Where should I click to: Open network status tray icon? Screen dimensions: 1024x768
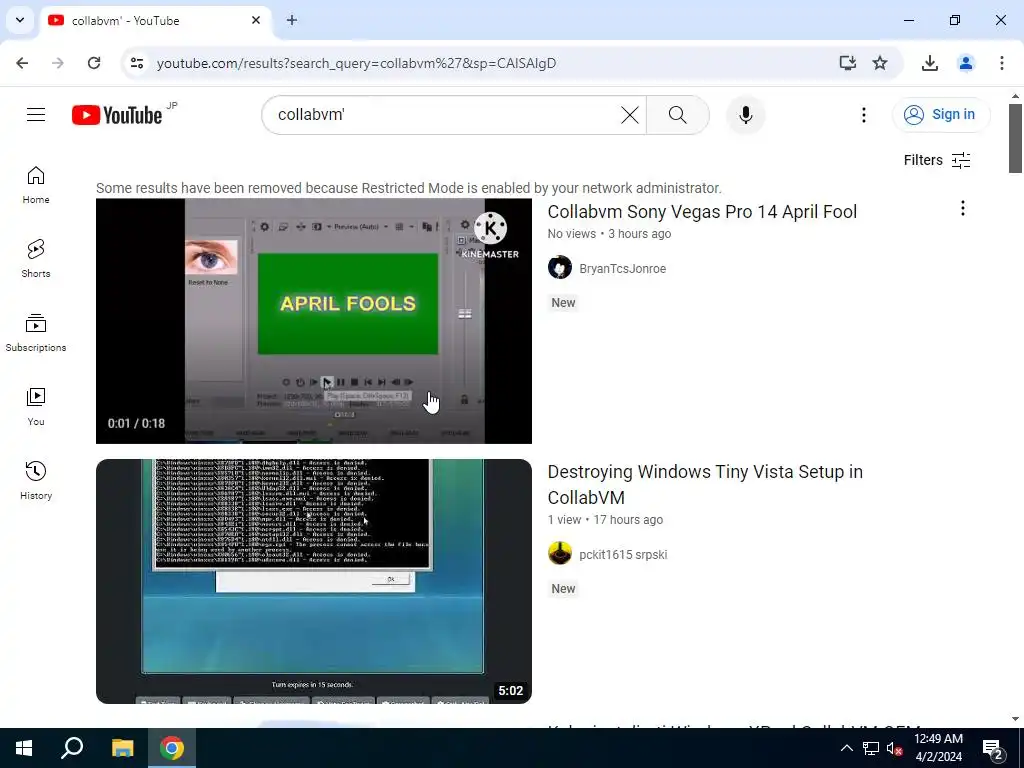pyautogui.click(x=871, y=748)
